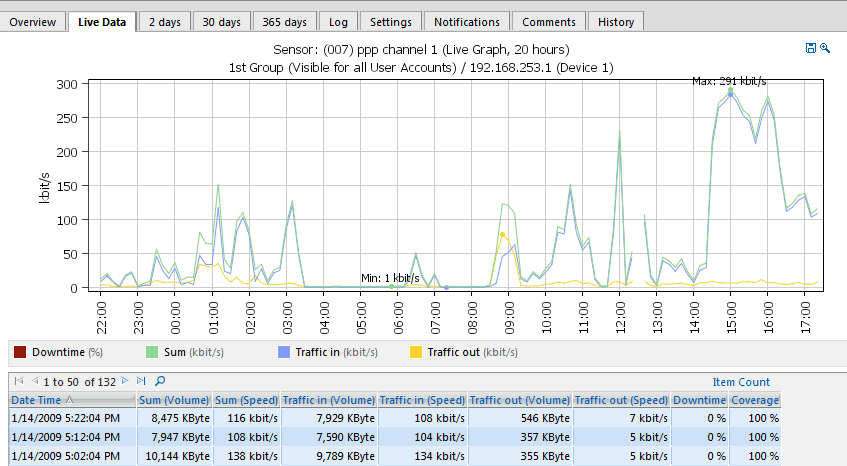Select the Live Data tab
The image size is (847, 466).
(x=102, y=22)
